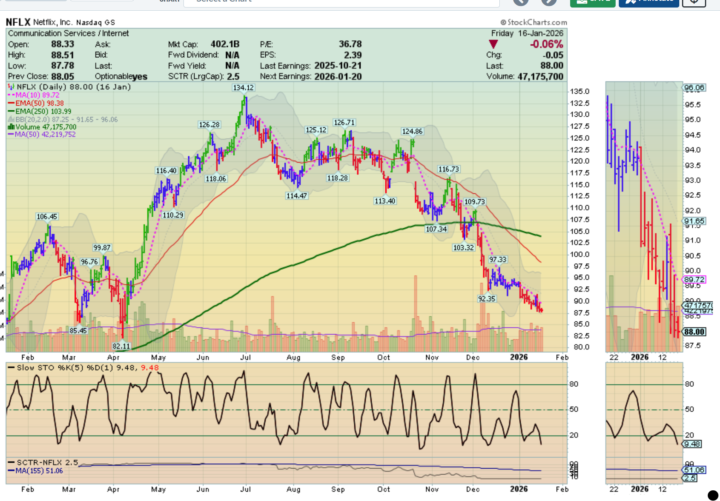Click the next chart arrow button
720x501 pixels.
[549, 2]
